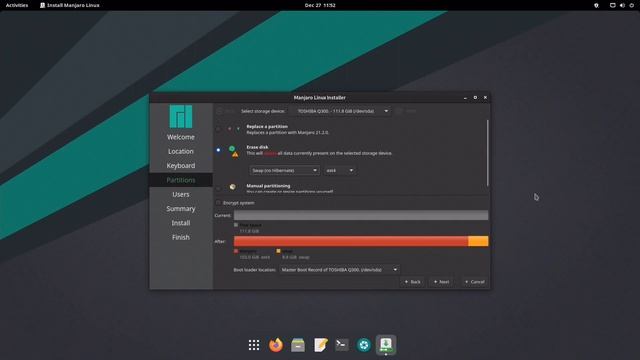Image resolution: width=640 pixels, height=360 pixels.
Task: Go to the Location step
Action: (181, 151)
